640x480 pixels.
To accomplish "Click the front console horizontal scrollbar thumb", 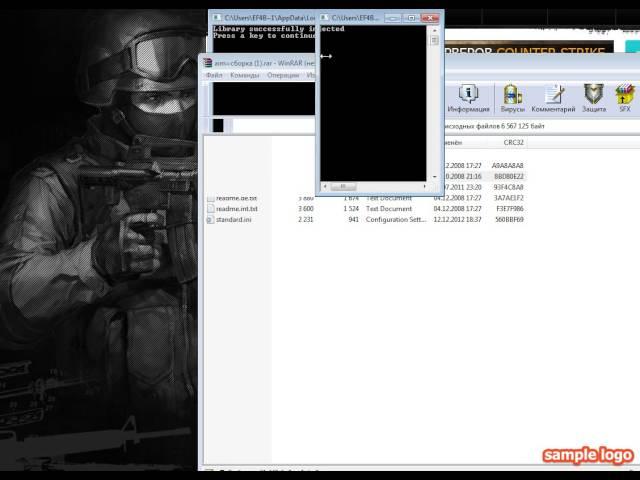I will coord(342,187).
